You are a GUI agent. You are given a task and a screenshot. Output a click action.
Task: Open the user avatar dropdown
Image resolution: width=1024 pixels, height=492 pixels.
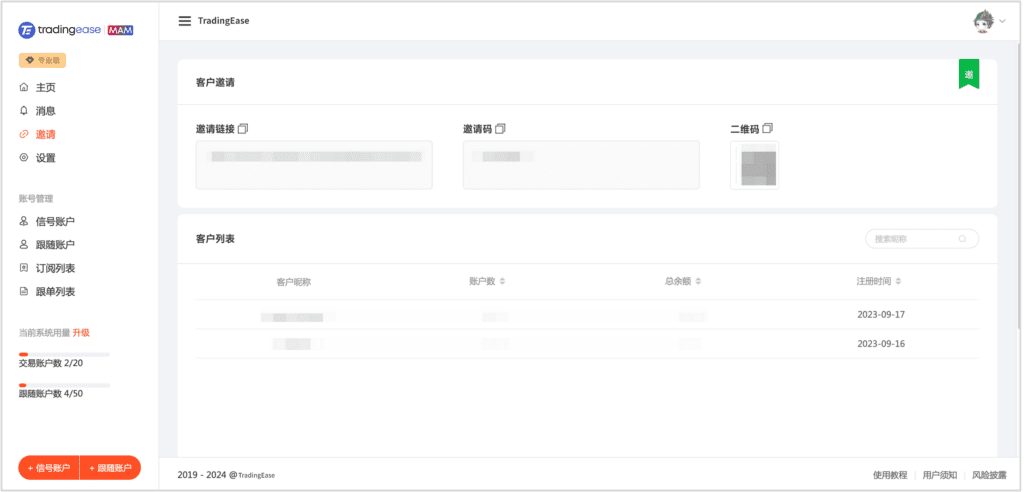(989, 21)
